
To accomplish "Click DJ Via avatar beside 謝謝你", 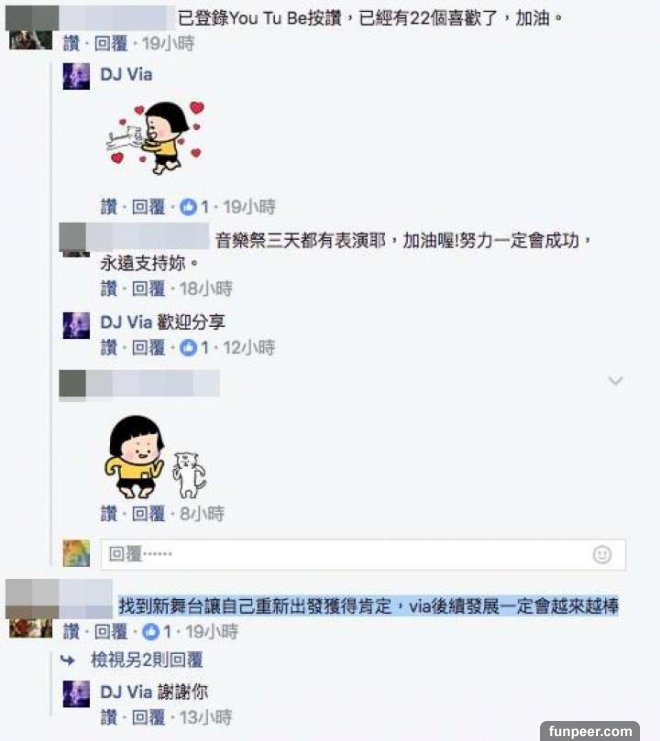I will [76, 694].
